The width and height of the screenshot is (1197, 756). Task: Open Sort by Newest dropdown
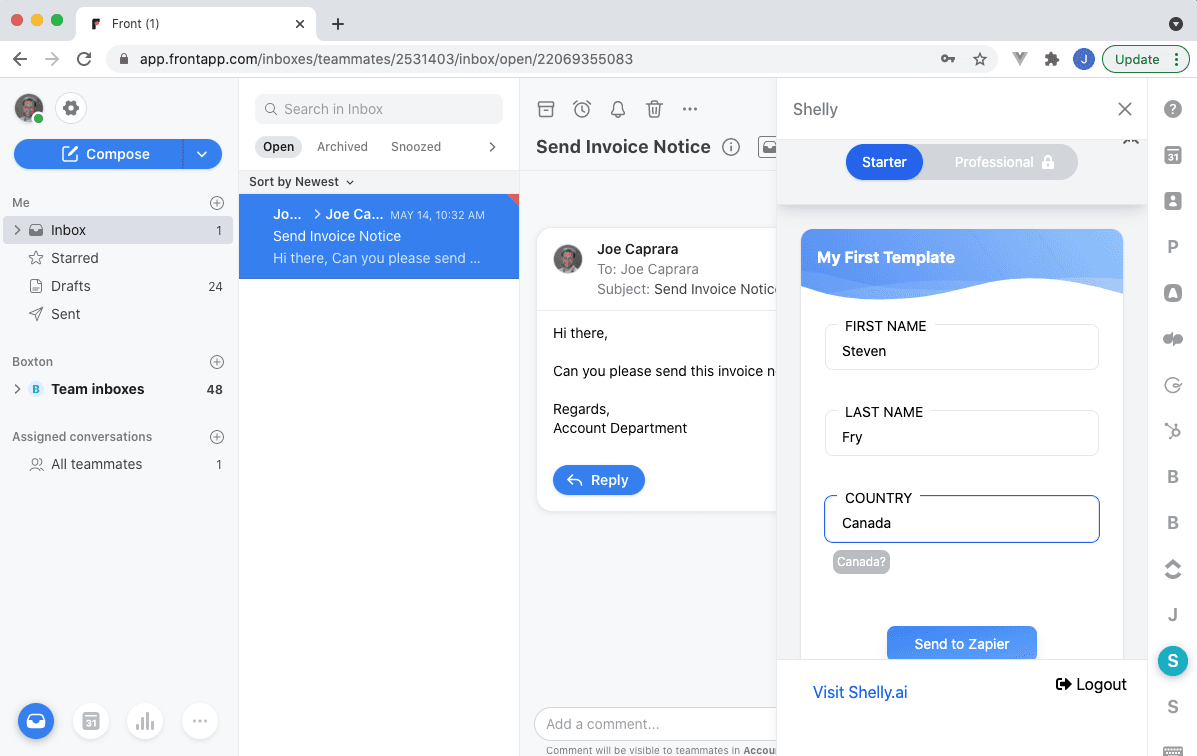[302, 182]
